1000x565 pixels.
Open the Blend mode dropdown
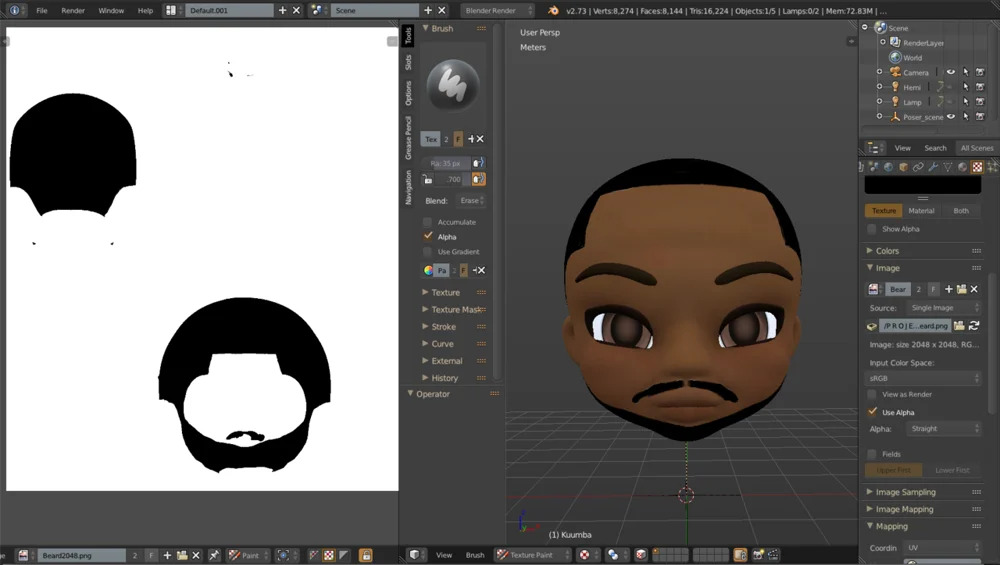470,201
